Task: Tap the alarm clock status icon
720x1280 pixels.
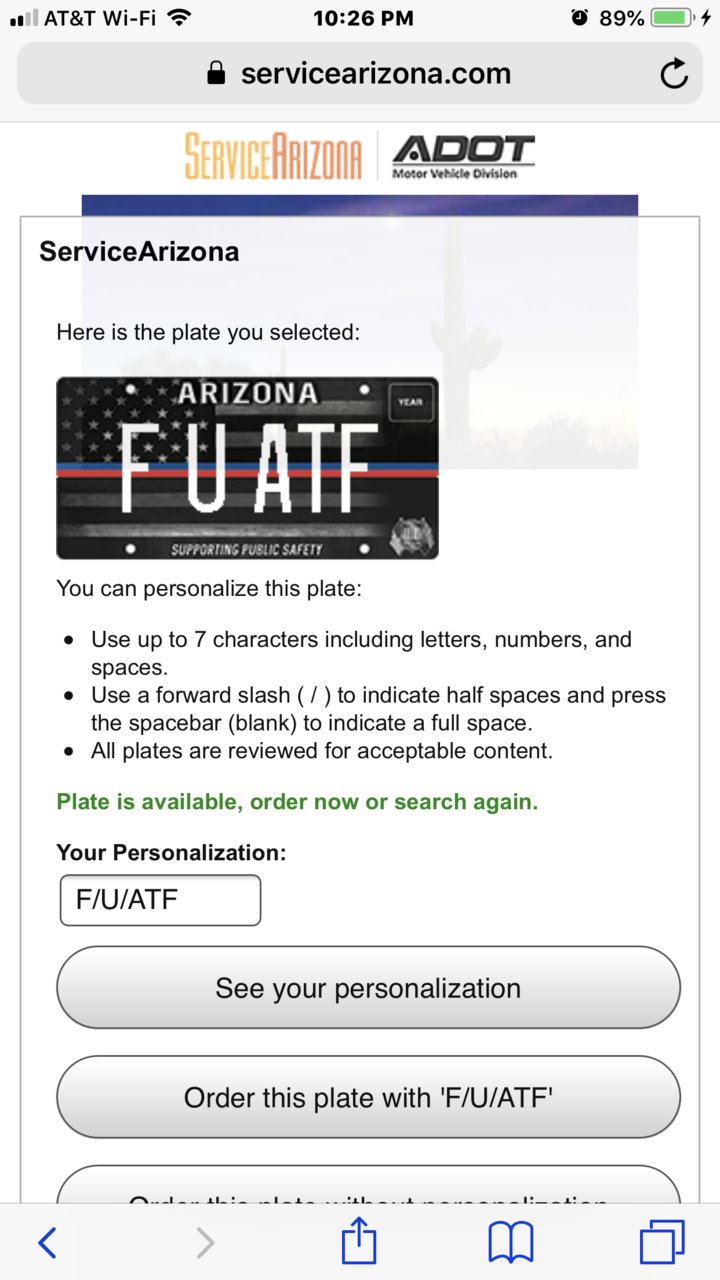Action: pyautogui.click(x=580, y=18)
